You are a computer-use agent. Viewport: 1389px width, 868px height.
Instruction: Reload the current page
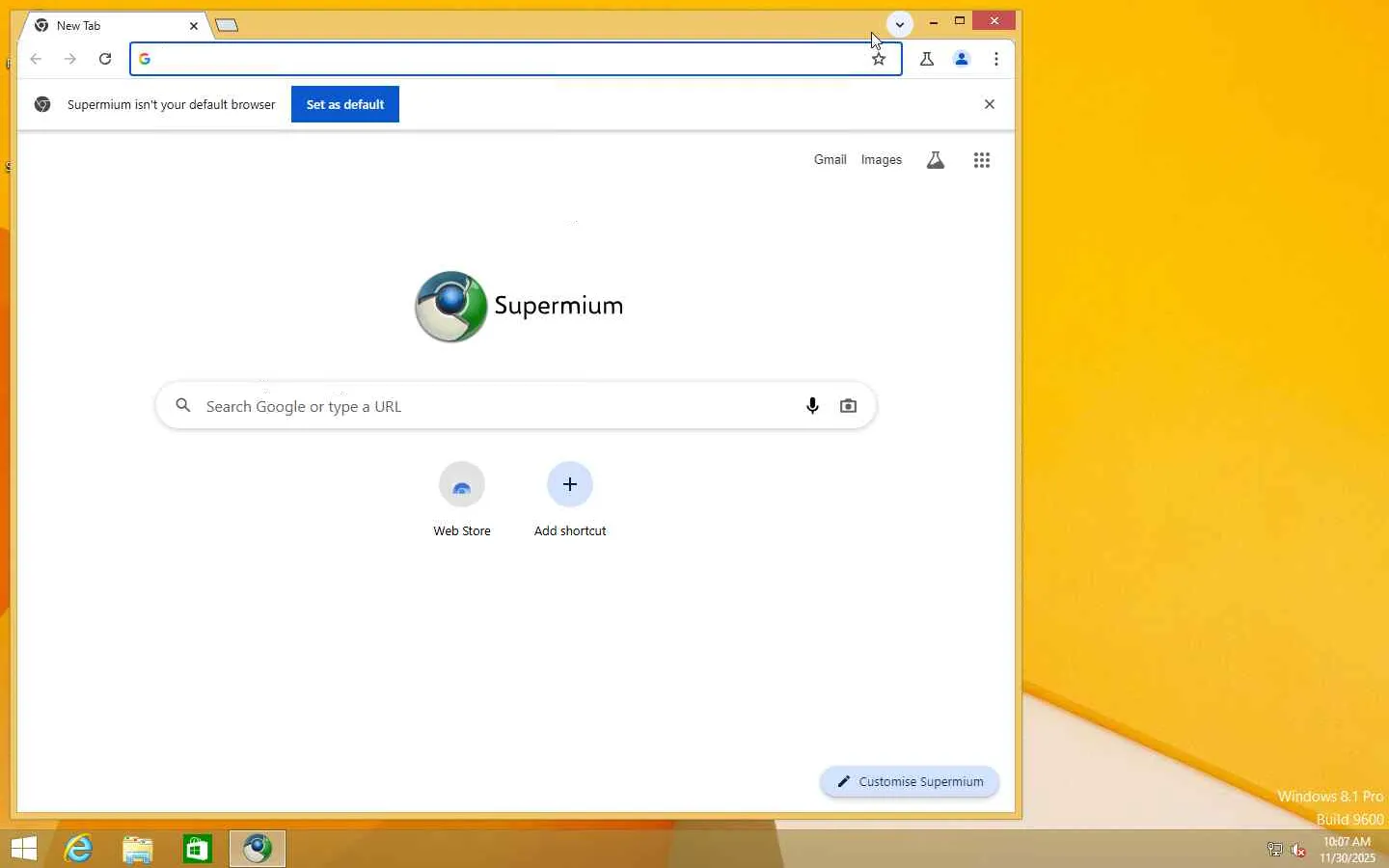pyautogui.click(x=105, y=59)
